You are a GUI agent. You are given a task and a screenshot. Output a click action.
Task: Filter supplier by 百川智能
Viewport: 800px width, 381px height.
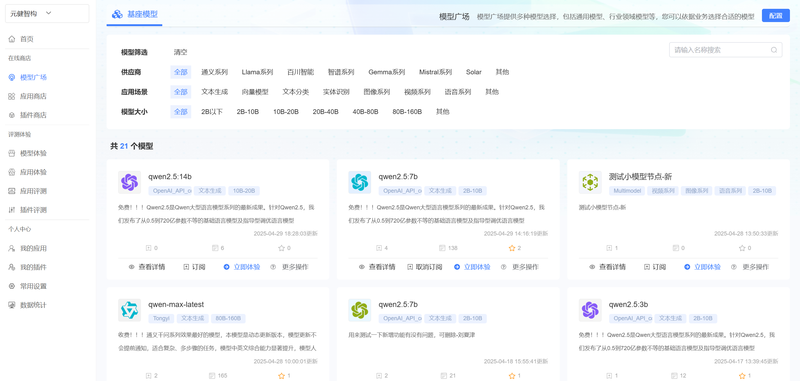(x=301, y=72)
